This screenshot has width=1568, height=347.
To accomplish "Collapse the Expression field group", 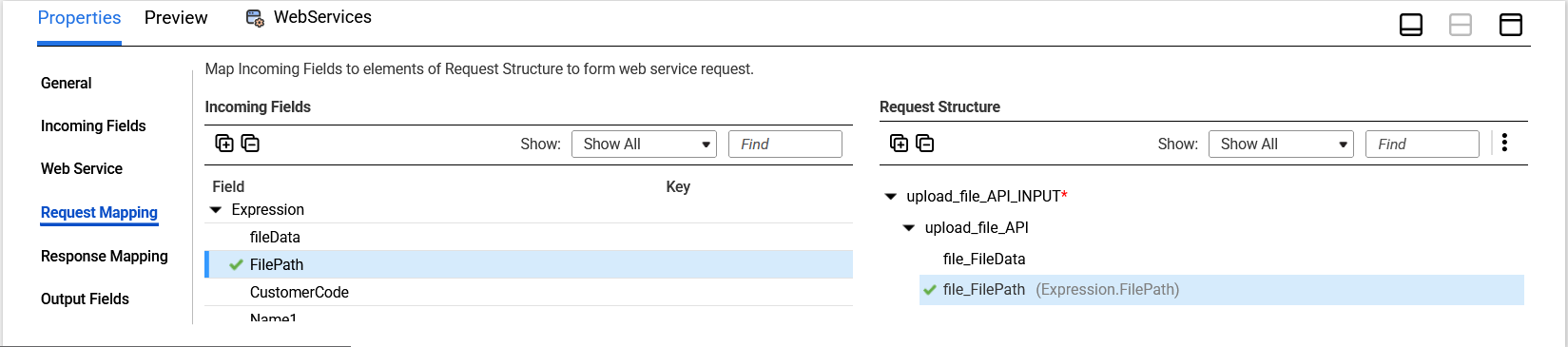I will (216, 210).
